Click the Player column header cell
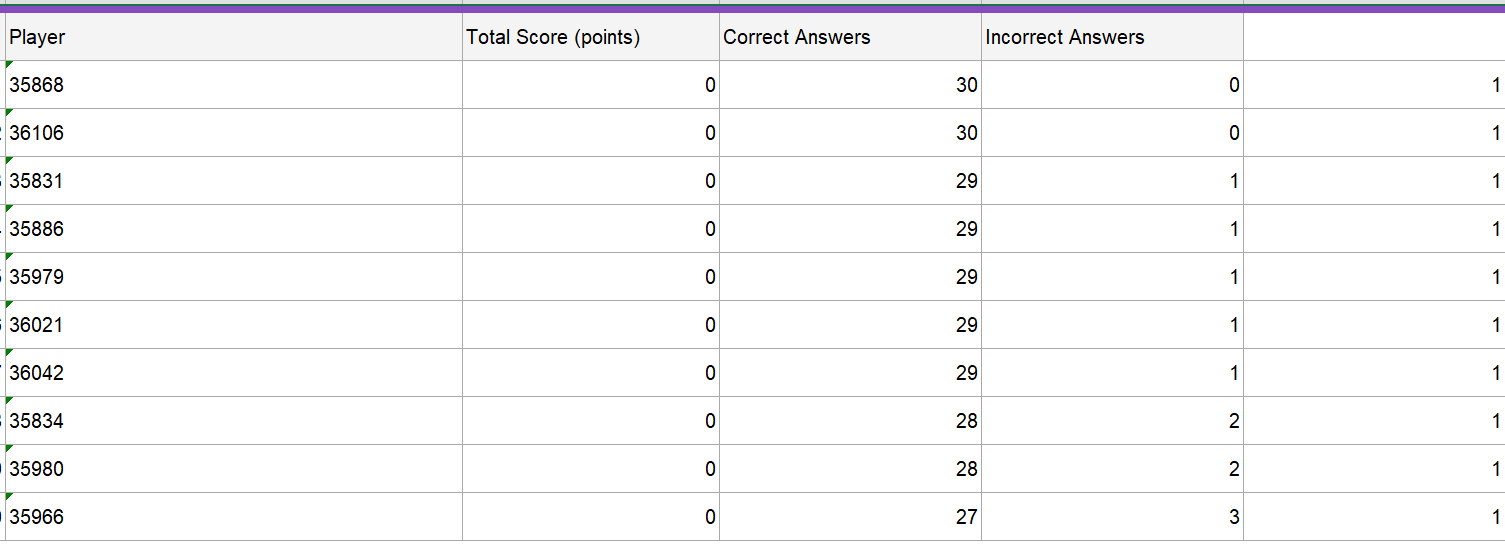Image resolution: width=1505 pixels, height=545 pixels. [233, 37]
